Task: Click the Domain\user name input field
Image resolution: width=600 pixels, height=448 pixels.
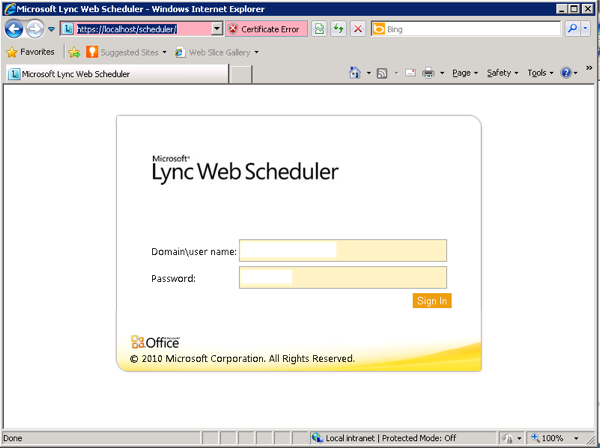Action: pos(343,251)
